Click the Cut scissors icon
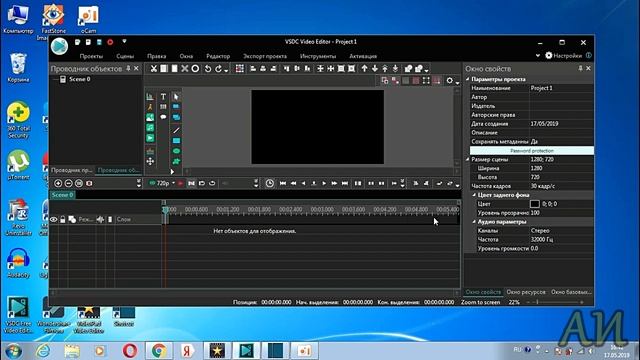The image size is (640, 360). tap(153, 69)
